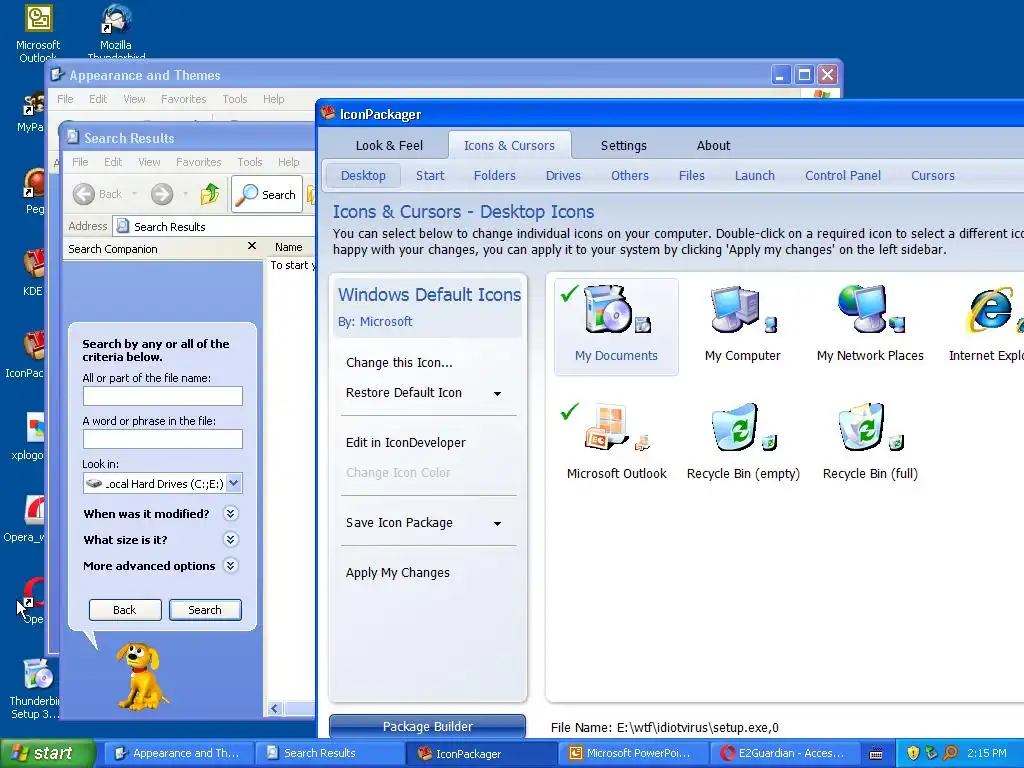The height and width of the screenshot is (768, 1024).
Task: Open the Drives sub-tab
Action: click(563, 176)
